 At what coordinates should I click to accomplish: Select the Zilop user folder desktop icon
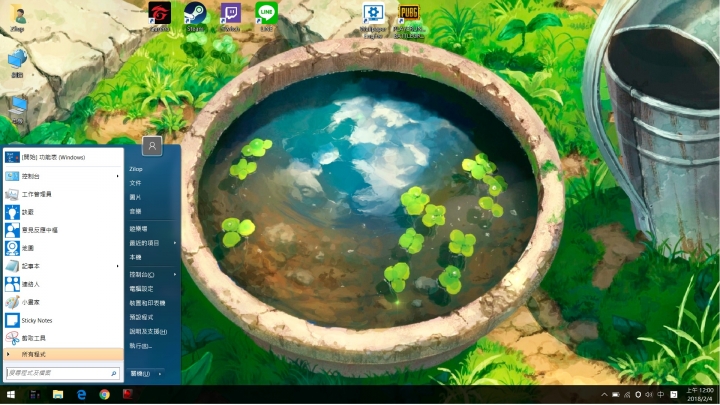pos(17,17)
